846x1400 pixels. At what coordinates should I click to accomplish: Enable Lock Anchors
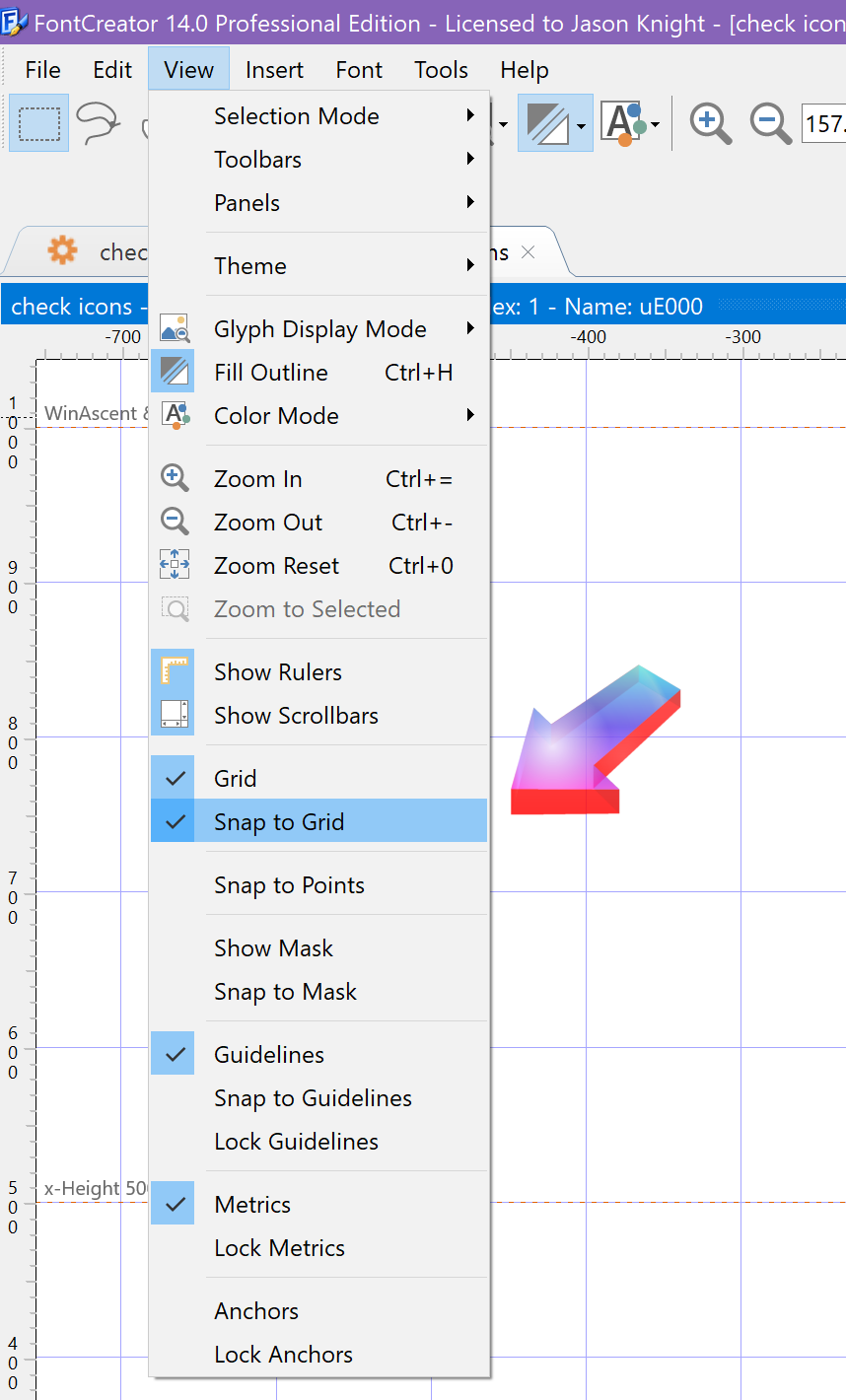pos(318,1355)
